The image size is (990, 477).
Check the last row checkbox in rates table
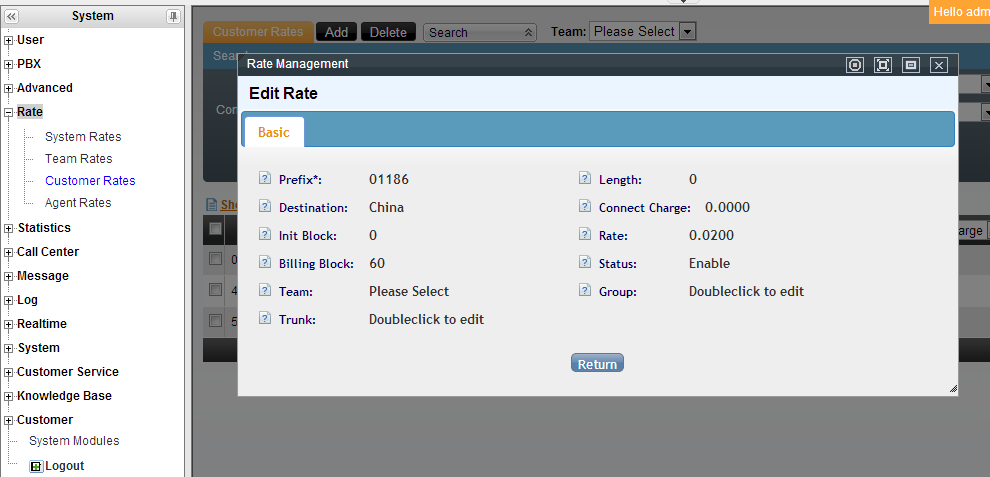[x=215, y=320]
